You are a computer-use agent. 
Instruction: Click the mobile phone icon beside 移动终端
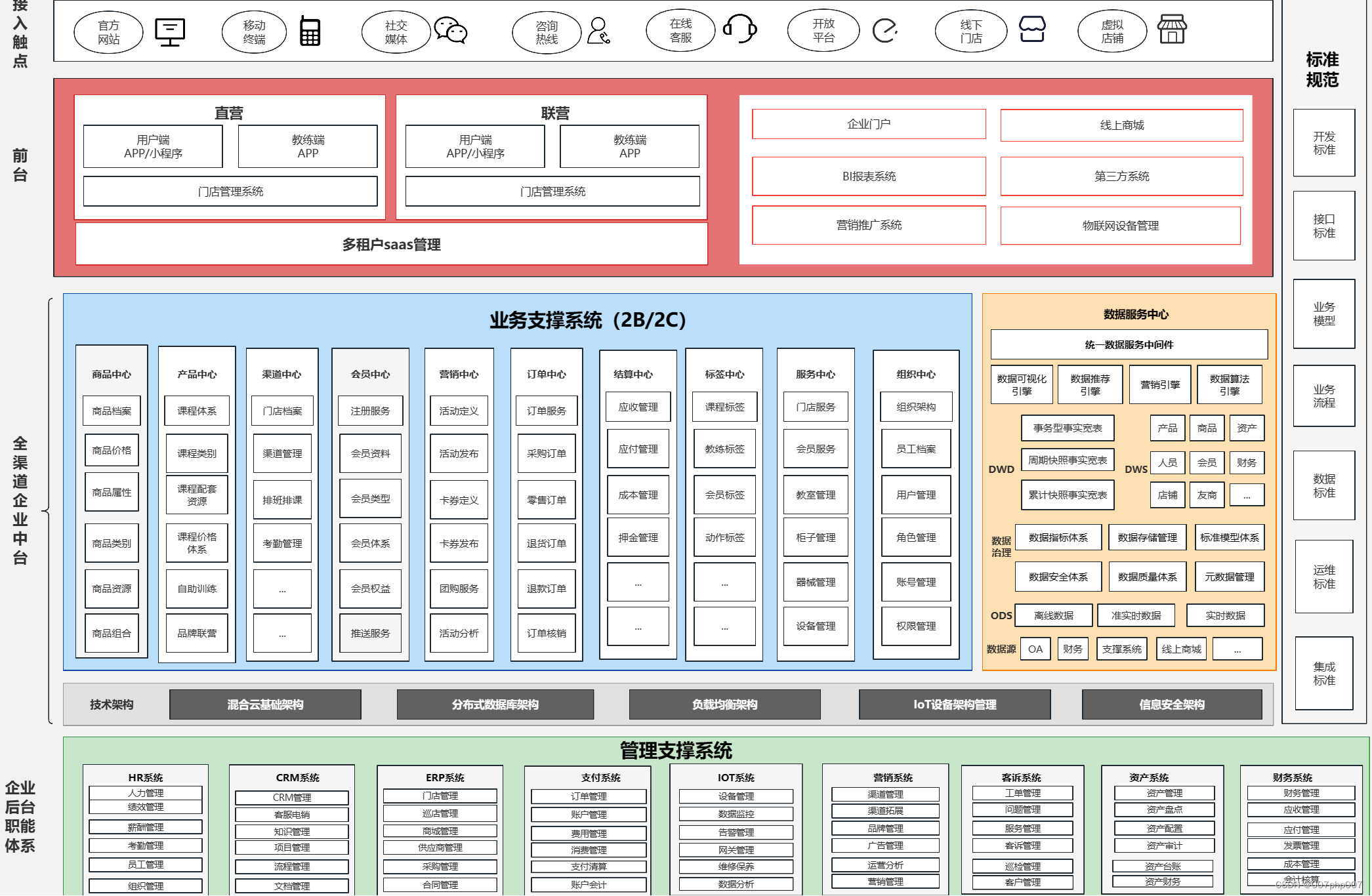point(310,31)
